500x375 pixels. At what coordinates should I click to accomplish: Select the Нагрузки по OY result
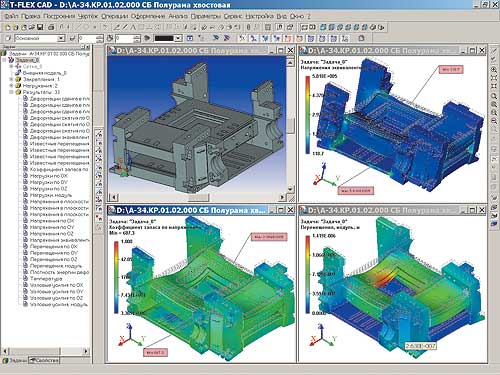(x=48, y=182)
